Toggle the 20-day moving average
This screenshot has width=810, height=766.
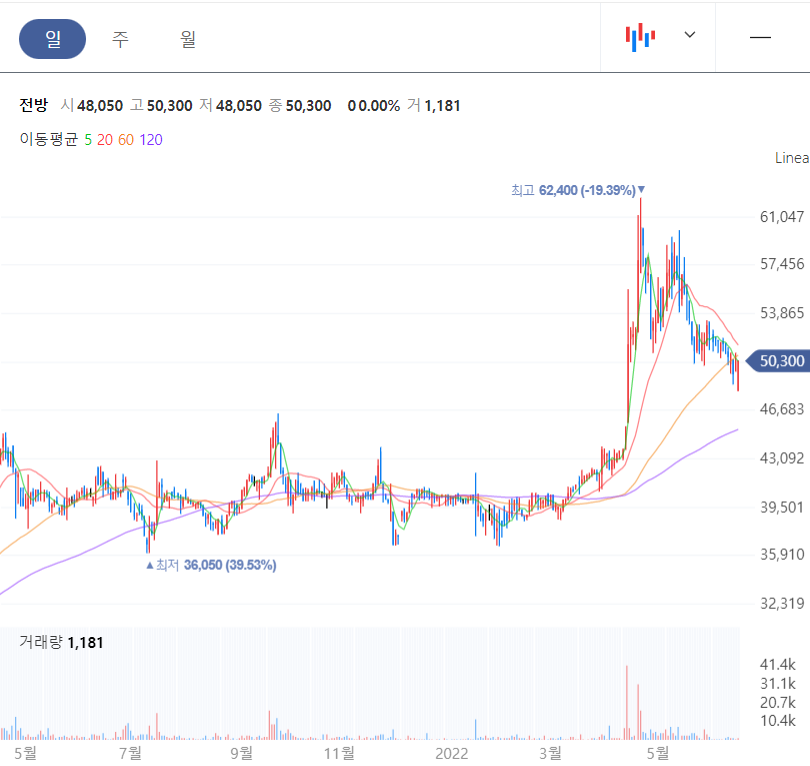[x=105, y=140]
